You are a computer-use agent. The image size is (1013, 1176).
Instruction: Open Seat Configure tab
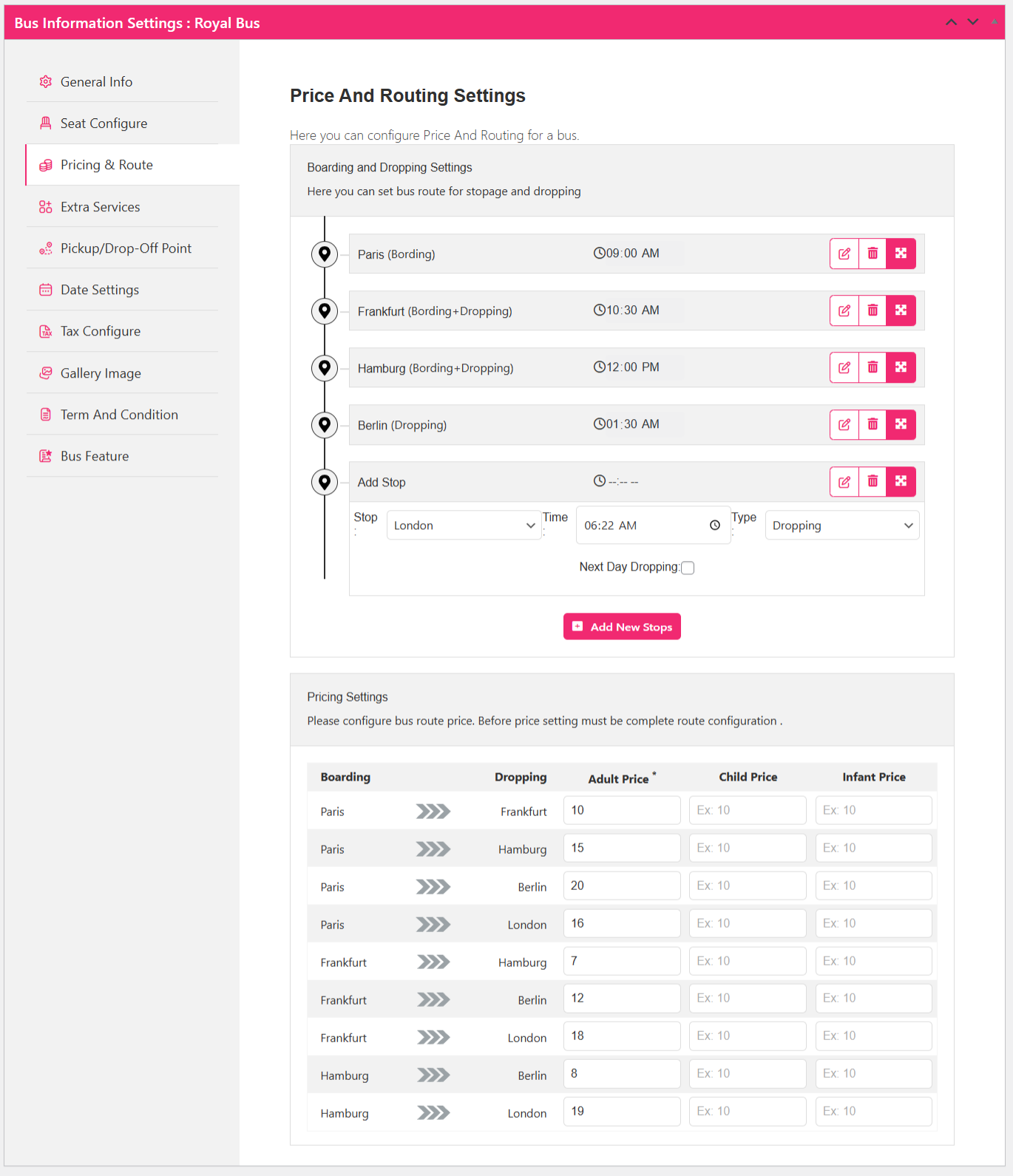[x=104, y=123]
